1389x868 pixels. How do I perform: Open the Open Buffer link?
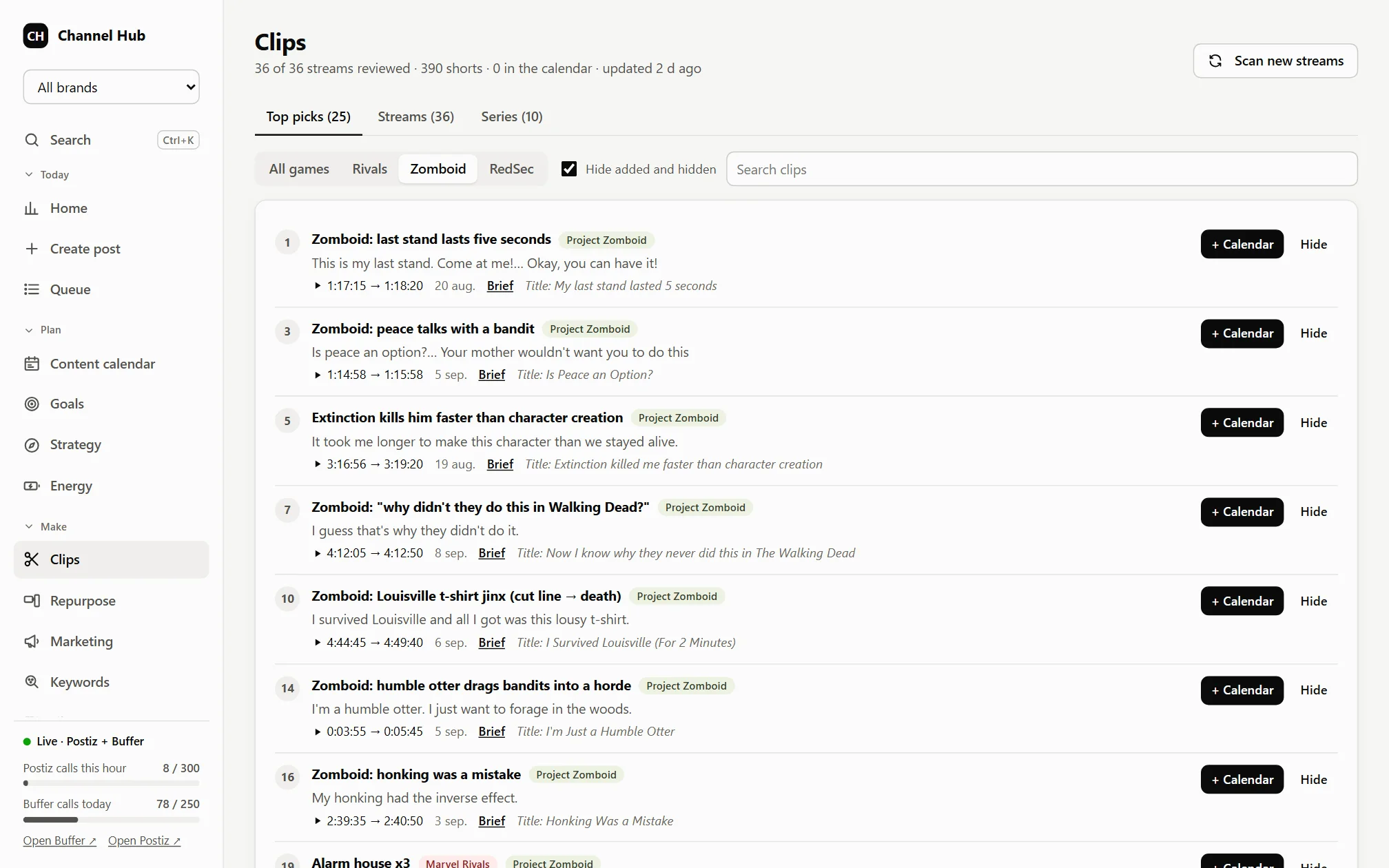(60, 841)
